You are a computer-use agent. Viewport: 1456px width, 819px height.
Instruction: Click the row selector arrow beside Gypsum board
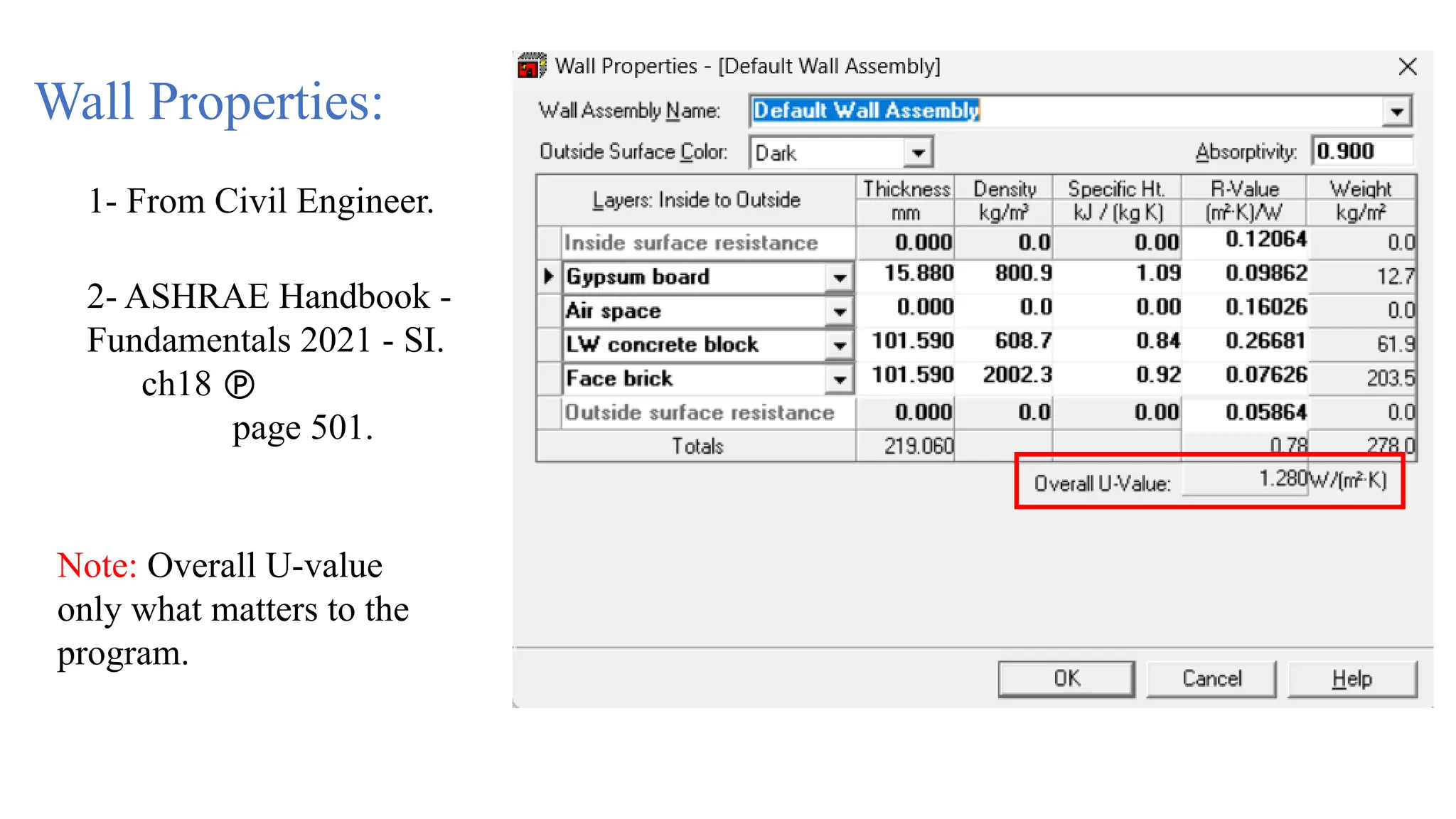[549, 277]
